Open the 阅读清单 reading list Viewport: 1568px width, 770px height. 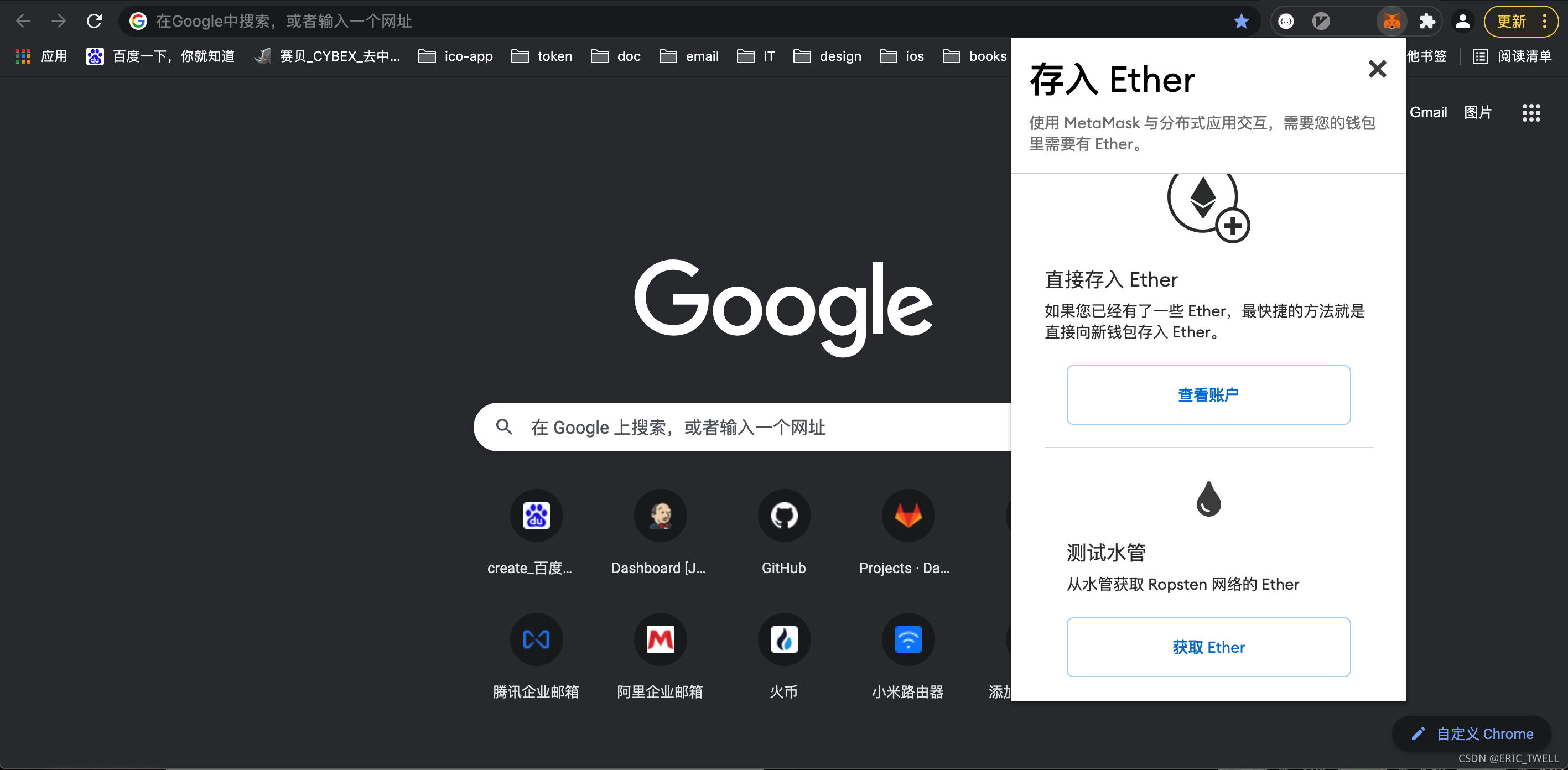click(x=1512, y=56)
